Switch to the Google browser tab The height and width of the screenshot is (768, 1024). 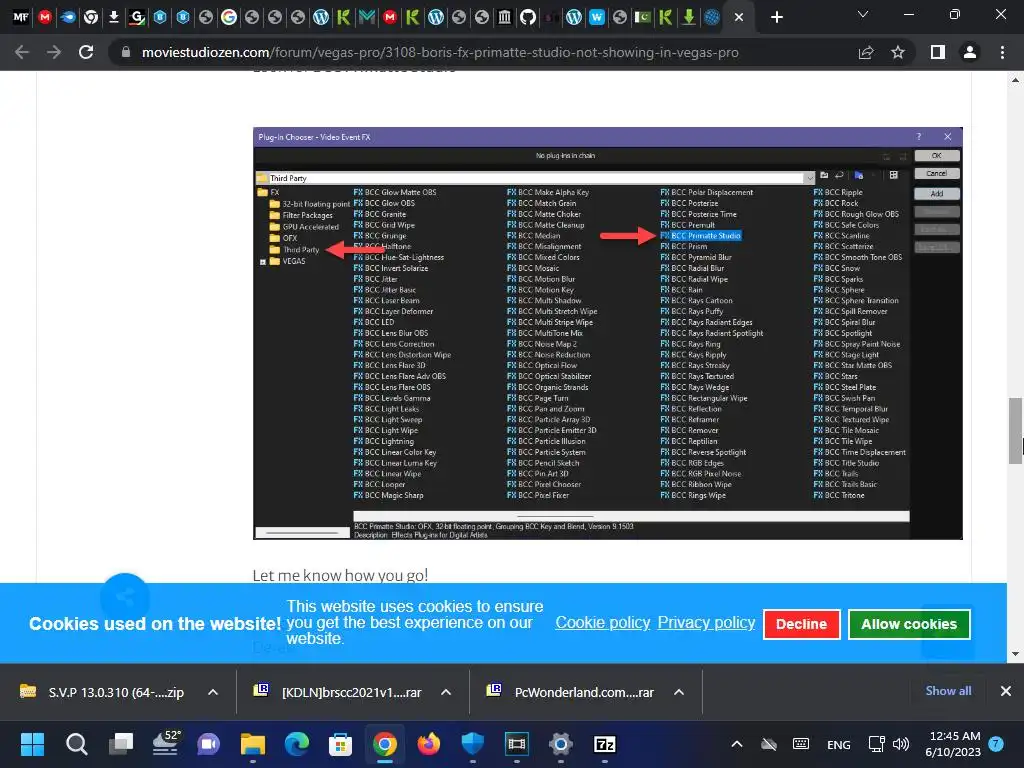[229, 17]
